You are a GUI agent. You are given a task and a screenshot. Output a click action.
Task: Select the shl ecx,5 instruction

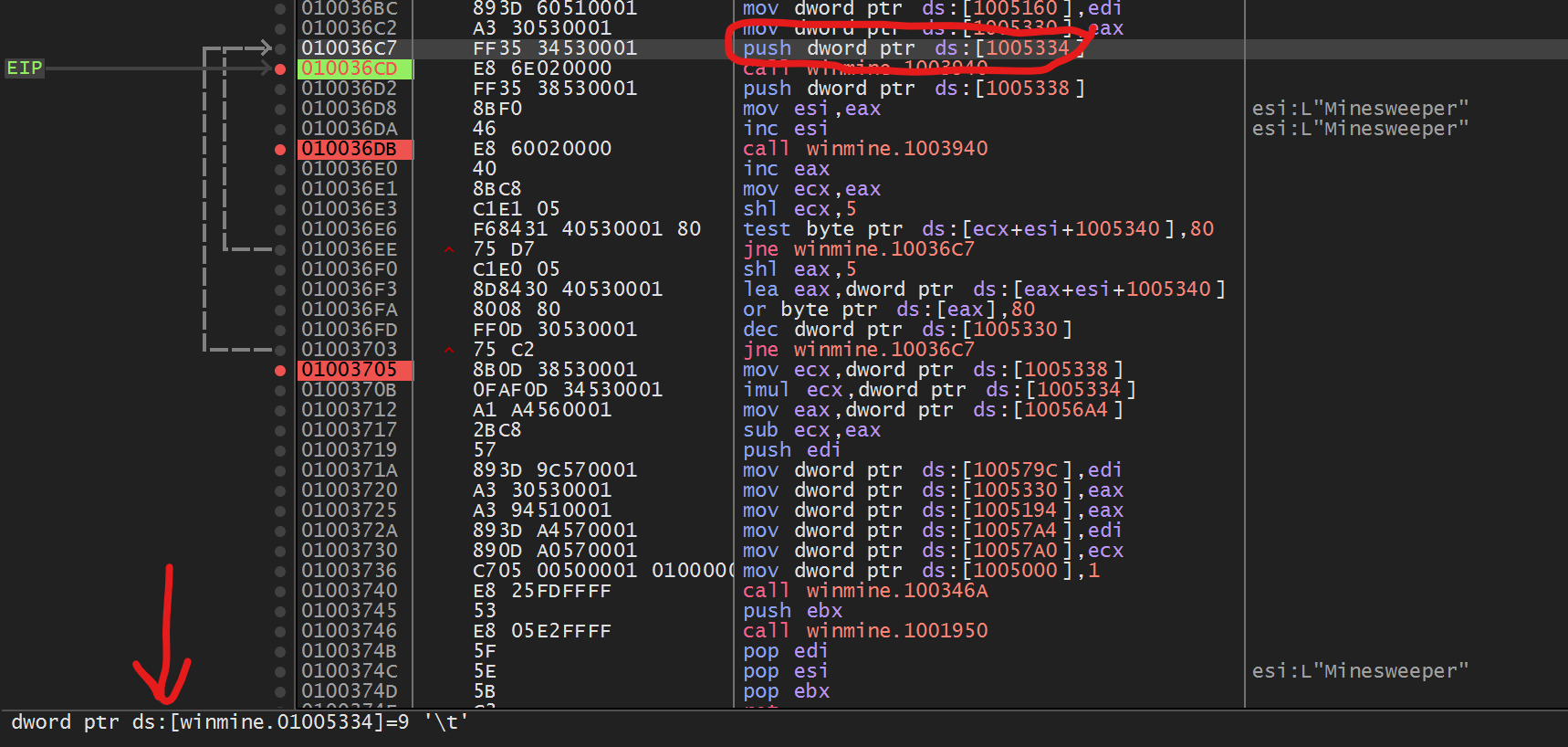click(800, 209)
